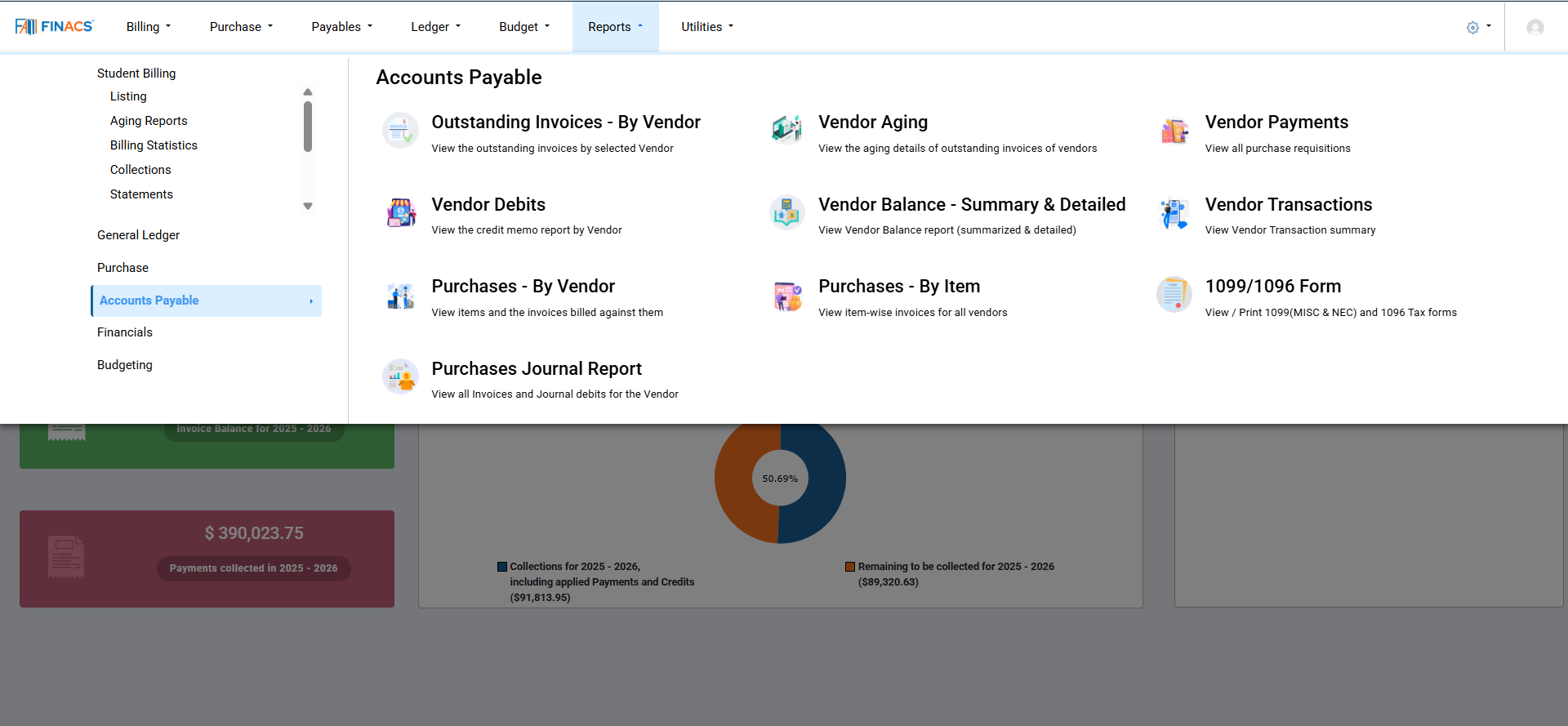Click the 1099/1096 Form icon

coord(1174,295)
